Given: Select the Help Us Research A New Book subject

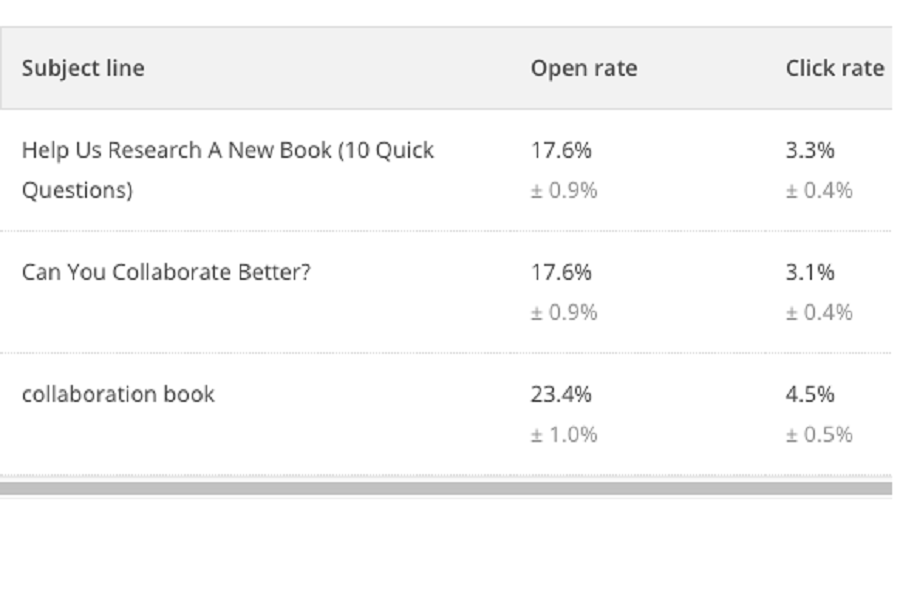Looking at the screenshot, I should pos(227,151).
